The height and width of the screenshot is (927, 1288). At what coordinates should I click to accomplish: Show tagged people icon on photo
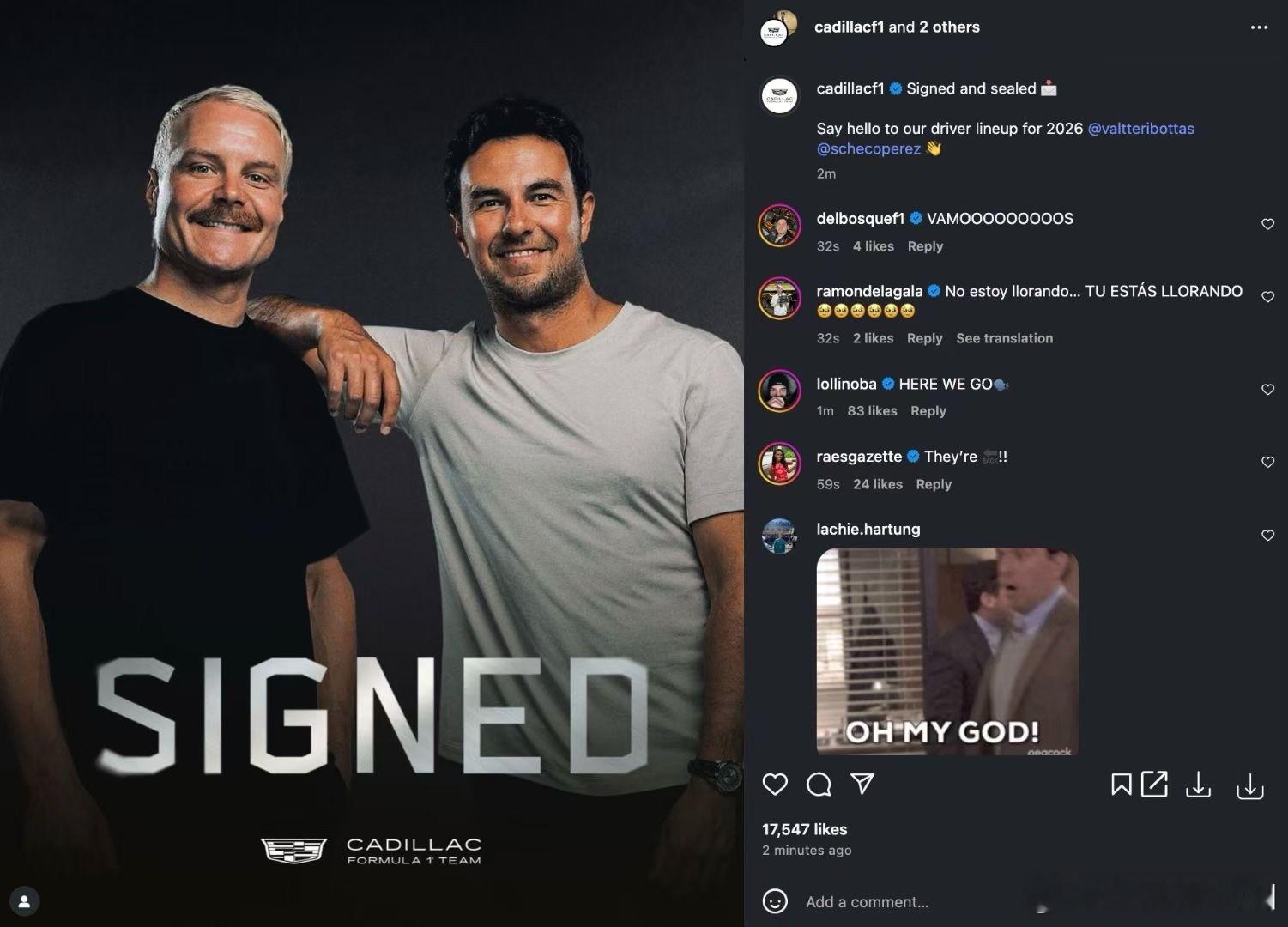click(24, 901)
